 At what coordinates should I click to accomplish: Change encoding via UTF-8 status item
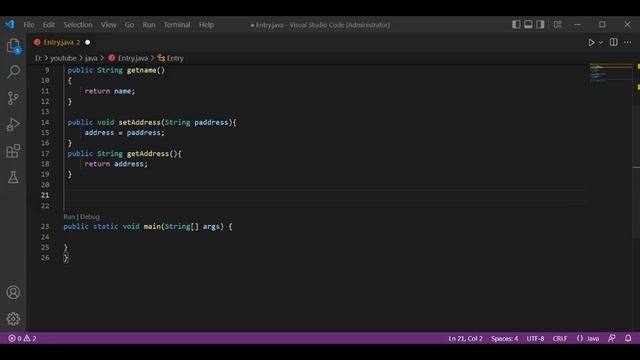point(535,338)
